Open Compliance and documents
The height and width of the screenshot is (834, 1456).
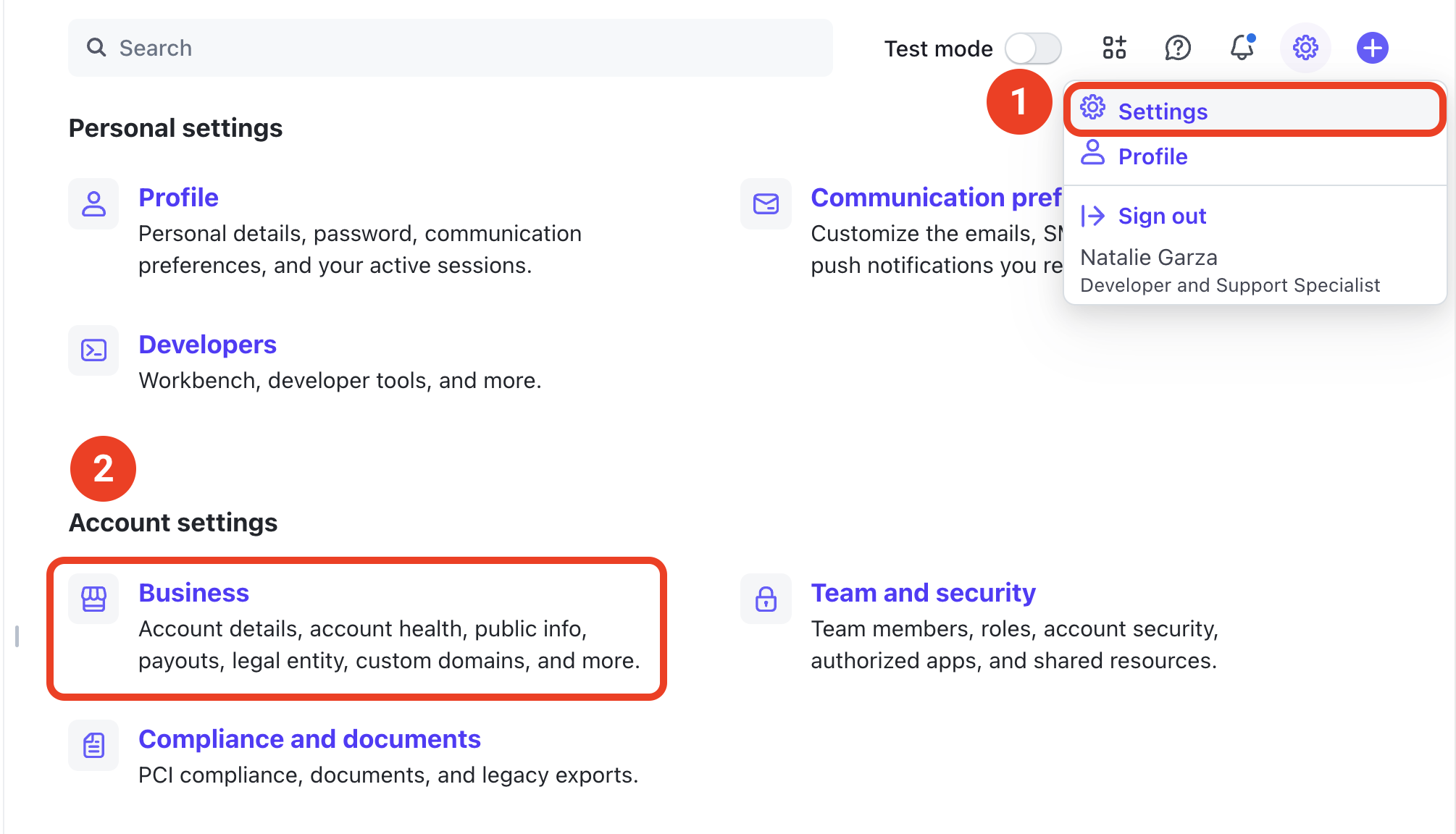click(309, 738)
